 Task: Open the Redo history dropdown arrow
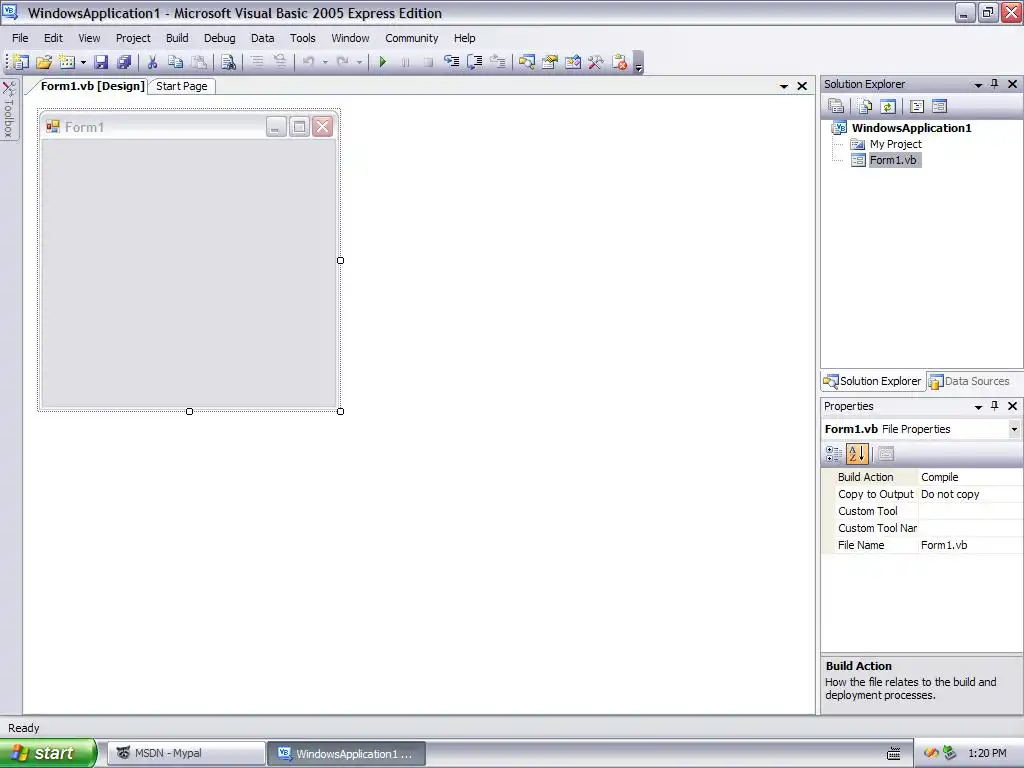[359, 62]
